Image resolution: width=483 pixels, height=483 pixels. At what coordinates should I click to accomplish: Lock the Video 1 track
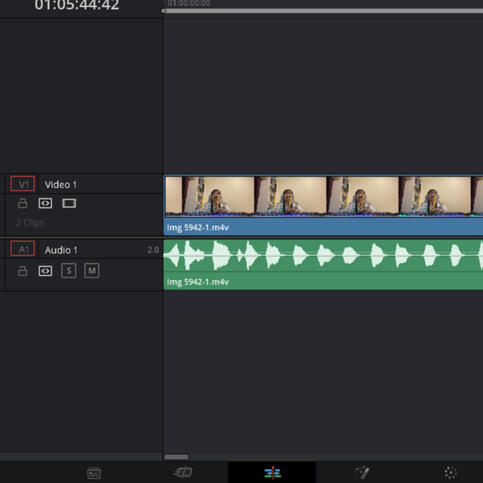coord(23,203)
